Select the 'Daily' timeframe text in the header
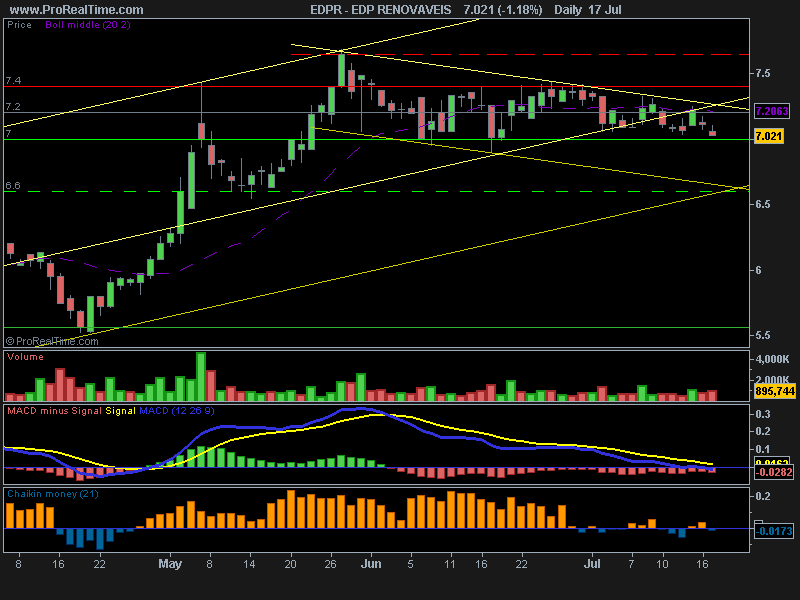 tap(568, 10)
